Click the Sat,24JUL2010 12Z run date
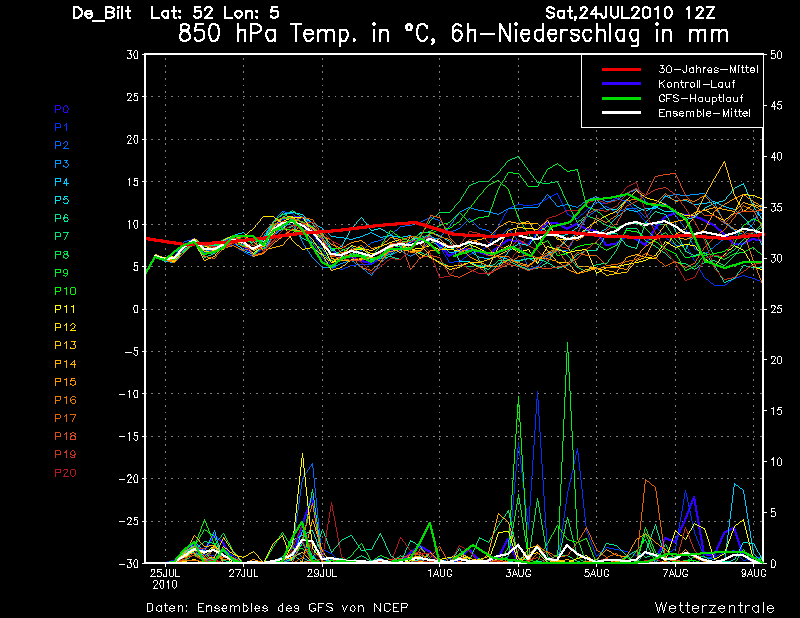 pos(630,13)
